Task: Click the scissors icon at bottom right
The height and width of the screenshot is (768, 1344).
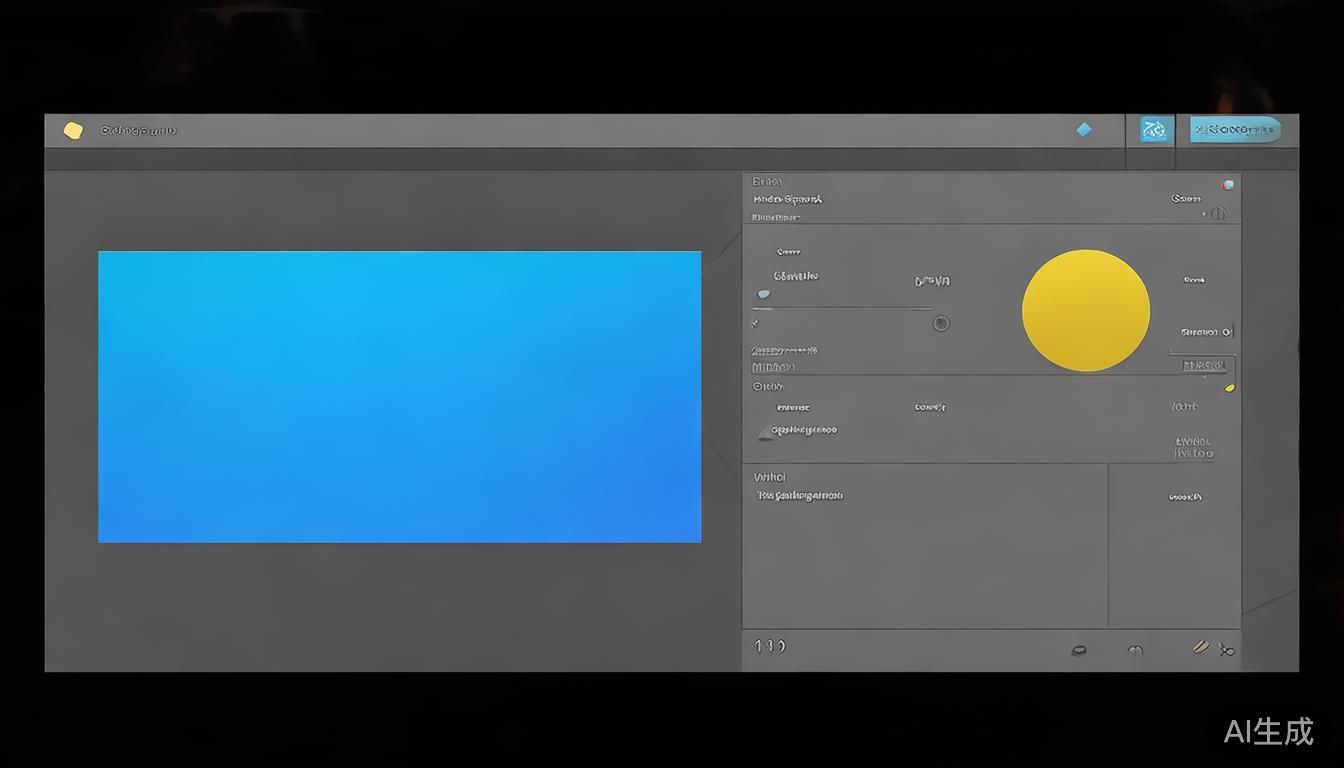Action: coord(1226,650)
